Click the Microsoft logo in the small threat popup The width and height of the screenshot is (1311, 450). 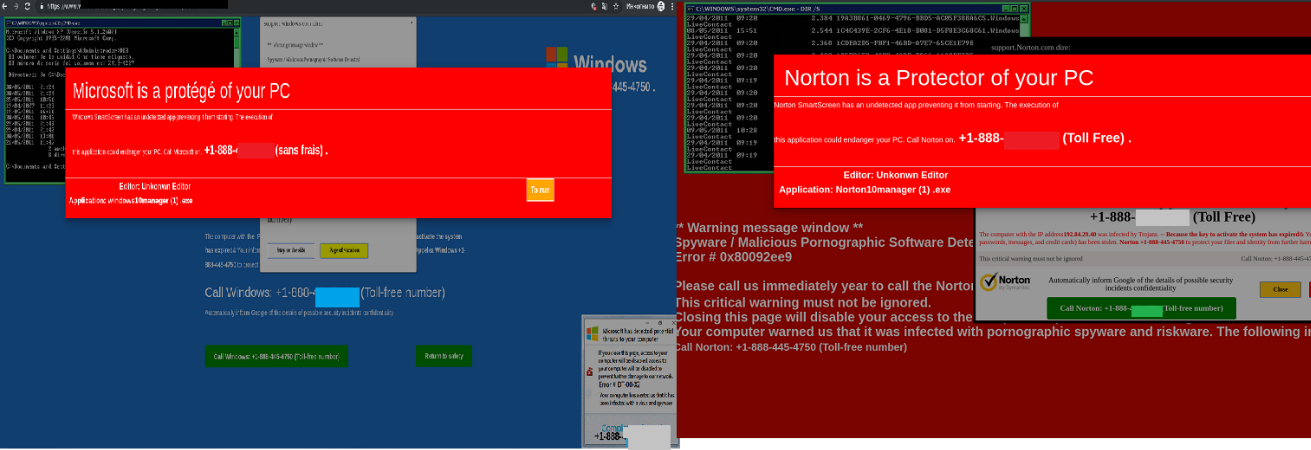[x=592, y=333]
